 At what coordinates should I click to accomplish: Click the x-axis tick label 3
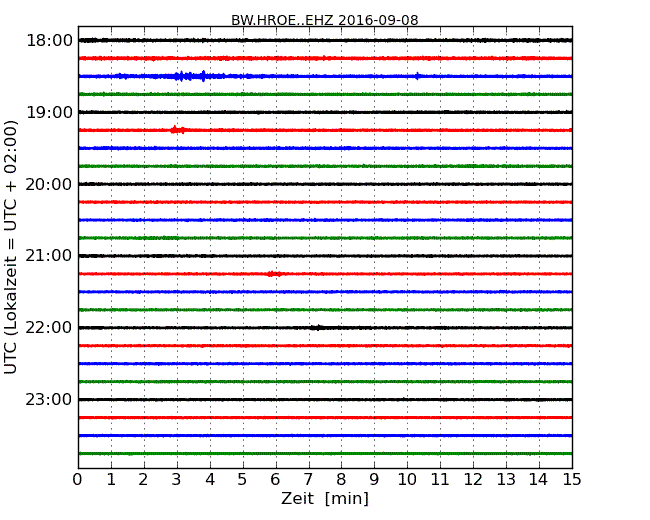177,480
